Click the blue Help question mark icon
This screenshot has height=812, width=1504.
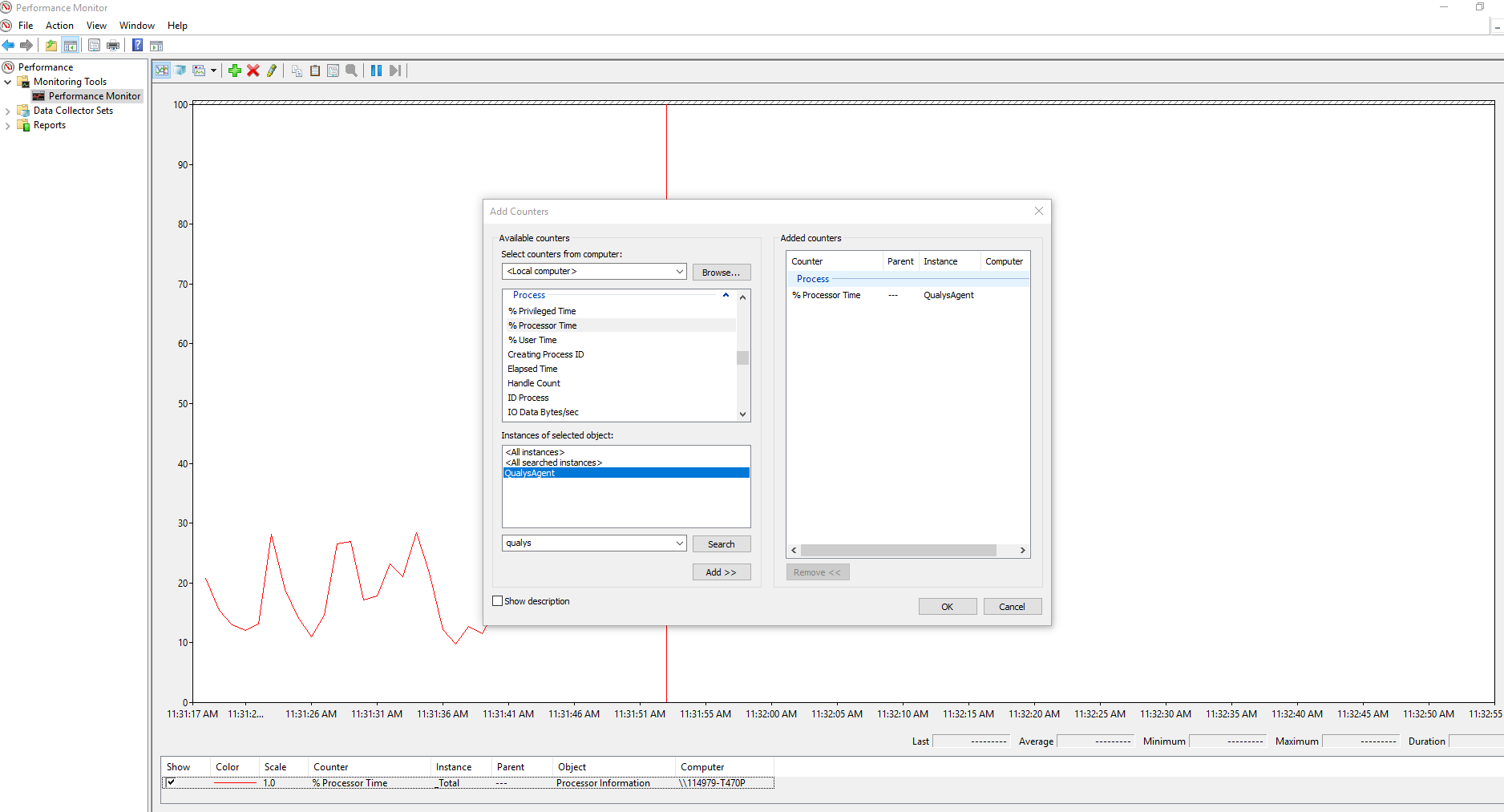[137, 46]
